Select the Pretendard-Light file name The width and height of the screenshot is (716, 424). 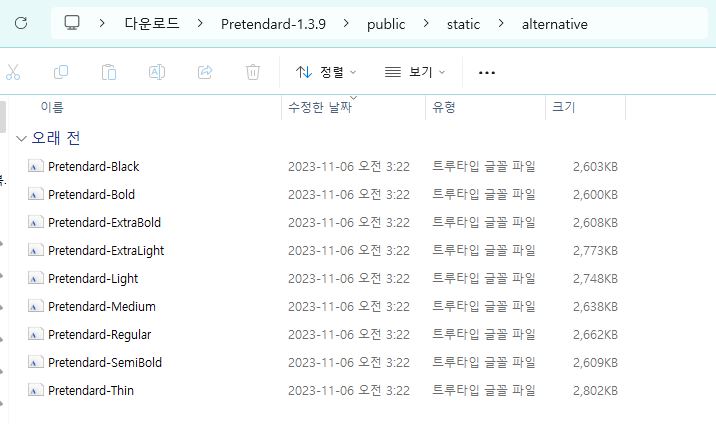pyautogui.click(x=93, y=278)
